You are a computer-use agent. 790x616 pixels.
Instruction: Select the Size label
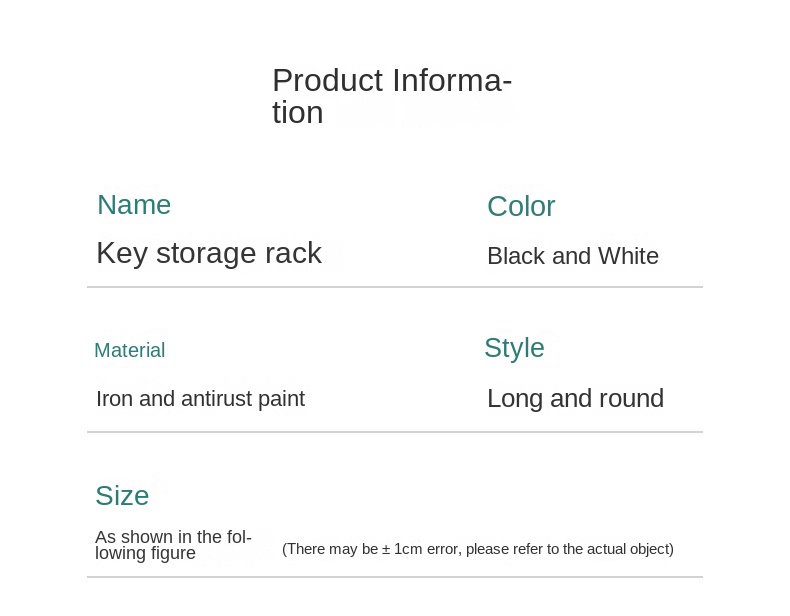122,496
